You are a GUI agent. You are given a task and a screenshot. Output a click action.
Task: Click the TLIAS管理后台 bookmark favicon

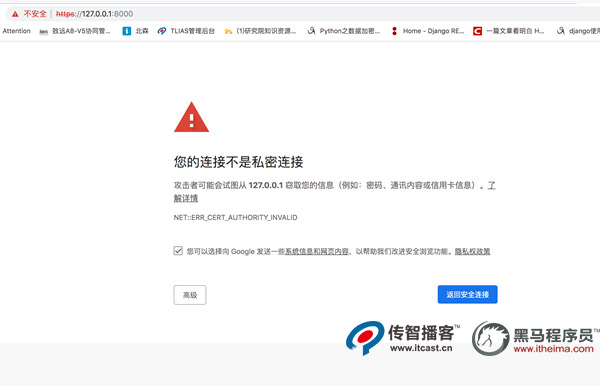coord(162,31)
